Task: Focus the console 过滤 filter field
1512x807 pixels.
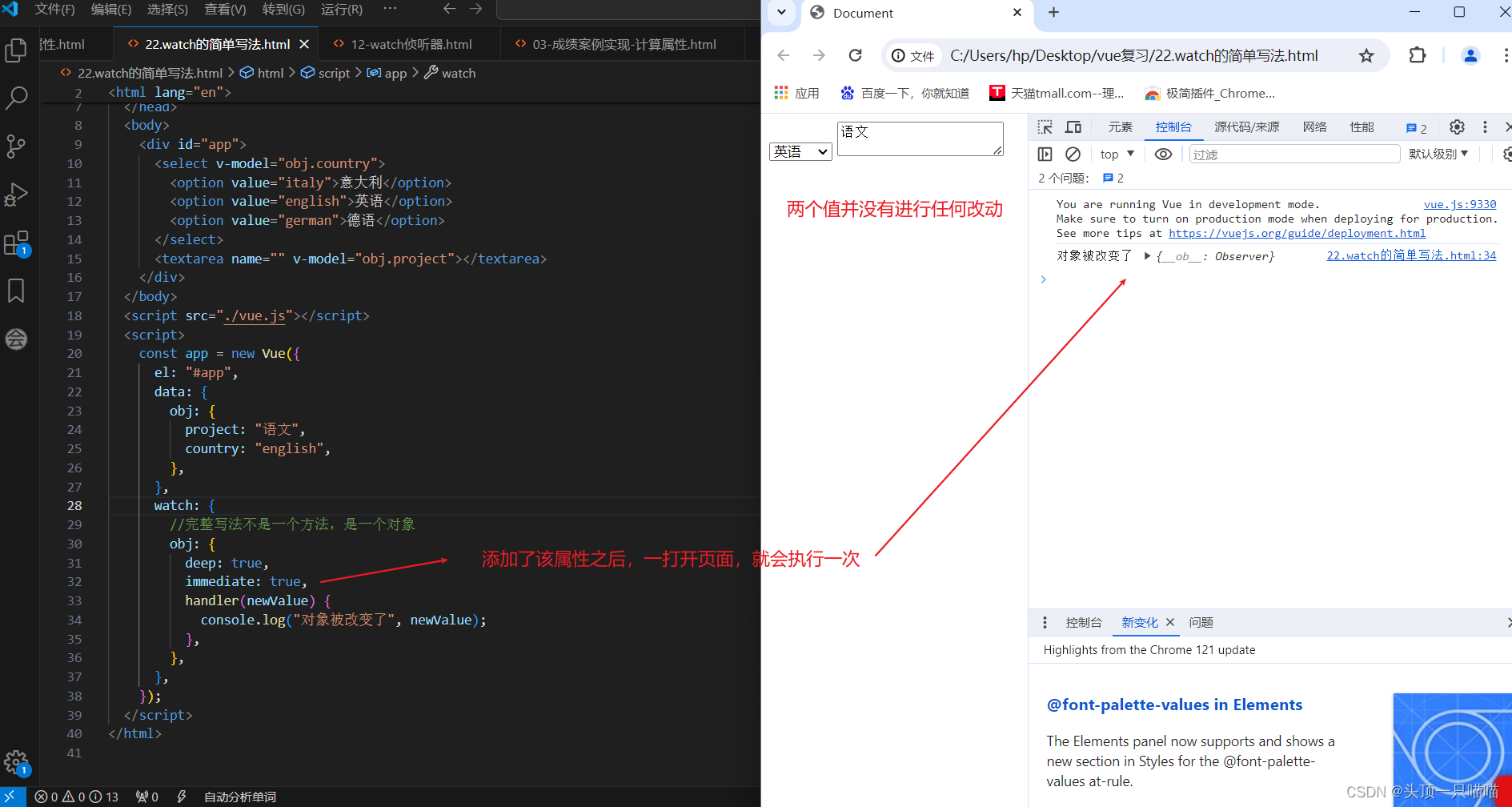Action: (x=1294, y=154)
